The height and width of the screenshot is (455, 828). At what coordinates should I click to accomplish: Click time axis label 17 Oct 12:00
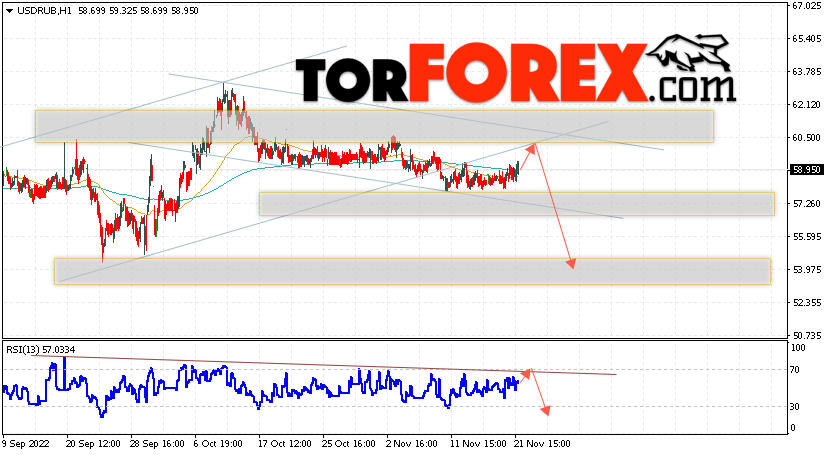(285, 444)
